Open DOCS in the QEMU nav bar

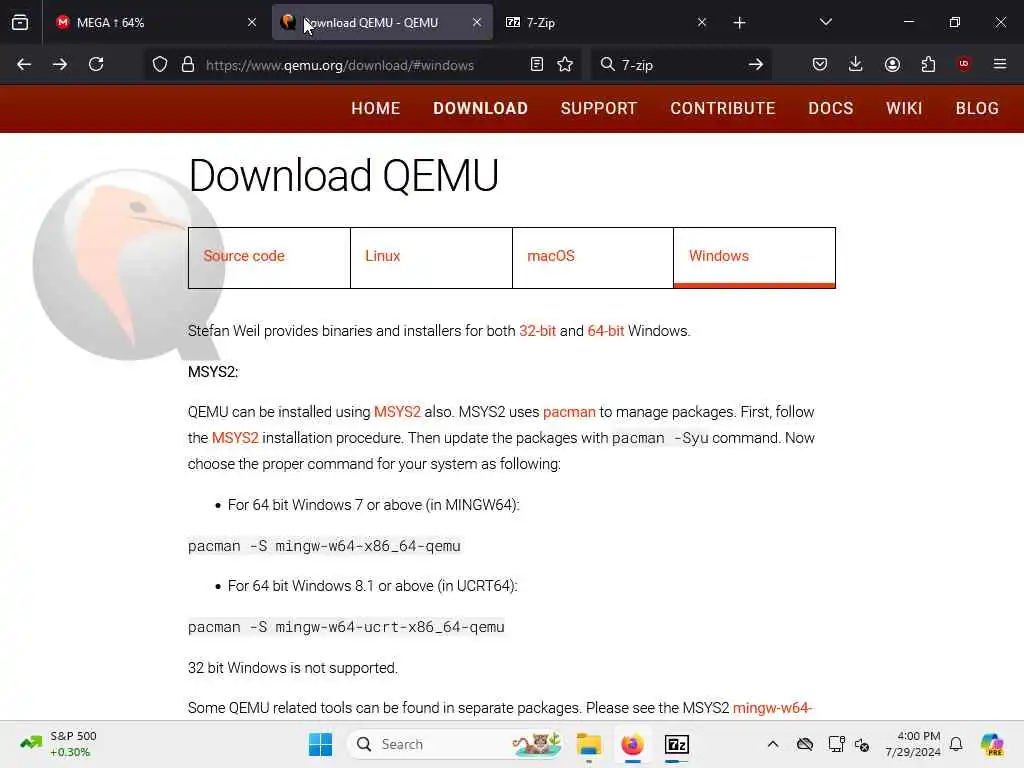click(831, 108)
